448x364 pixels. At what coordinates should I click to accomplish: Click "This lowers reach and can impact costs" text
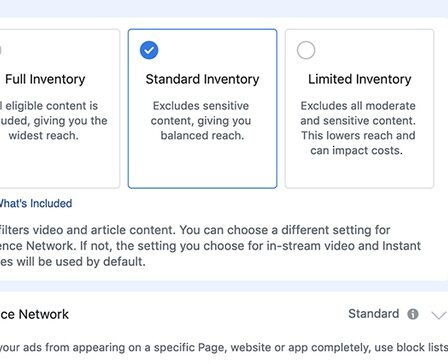click(358, 143)
